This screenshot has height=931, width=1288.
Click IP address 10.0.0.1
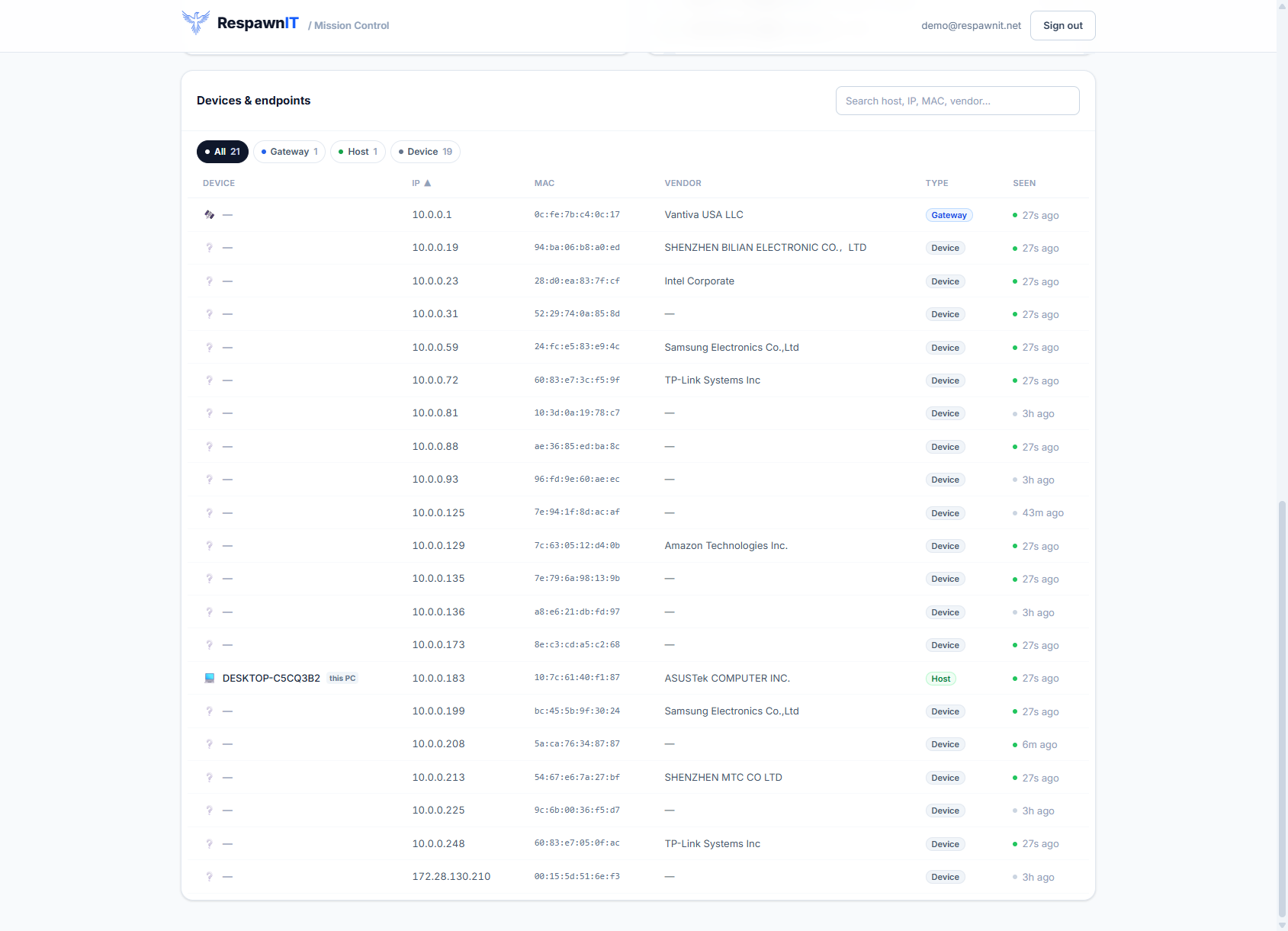click(432, 215)
